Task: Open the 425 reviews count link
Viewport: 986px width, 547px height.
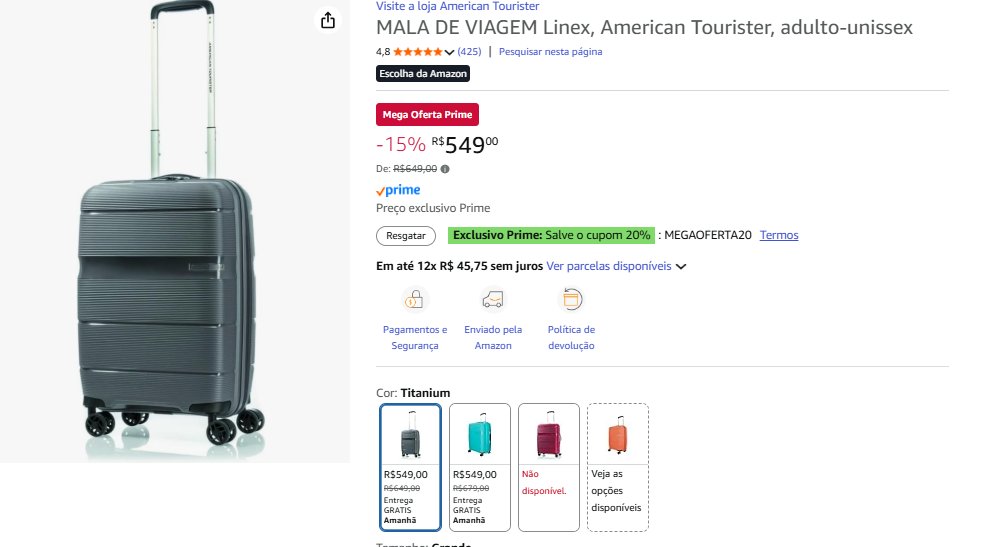Action: click(x=469, y=52)
